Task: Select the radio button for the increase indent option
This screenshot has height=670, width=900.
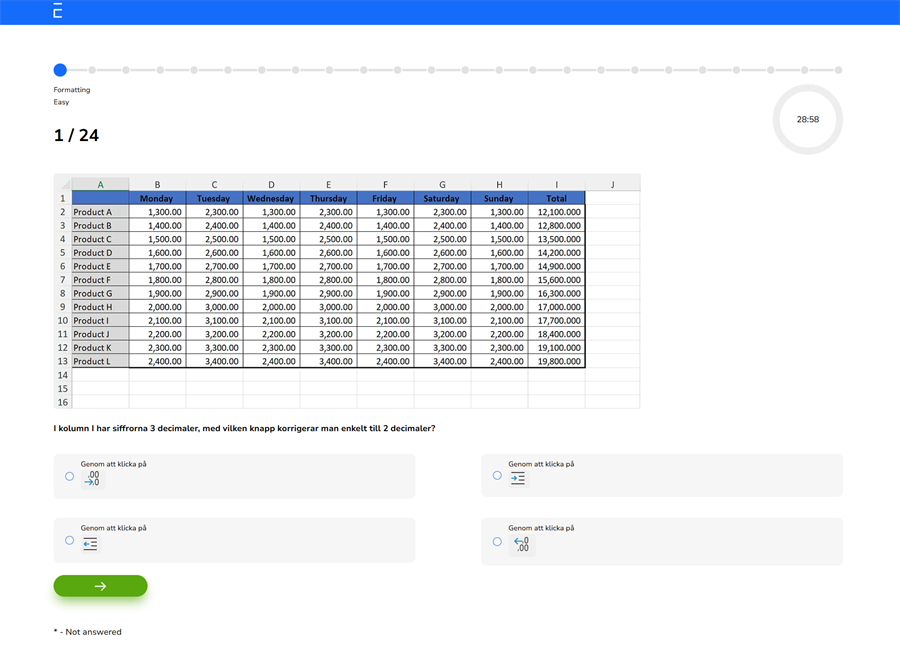Action: [x=497, y=475]
